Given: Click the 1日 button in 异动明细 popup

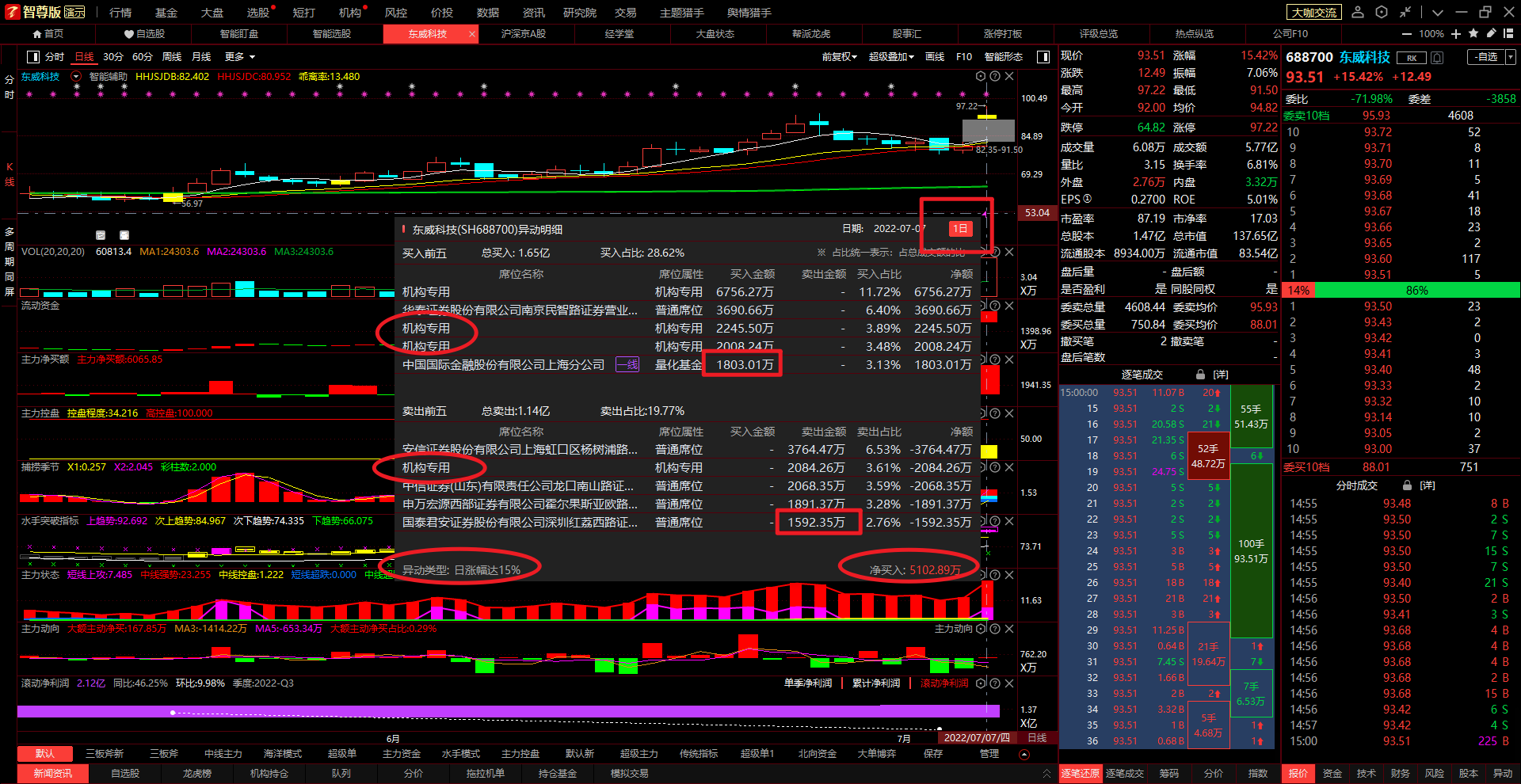Looking at the screenshot, I should click(959, 229).
